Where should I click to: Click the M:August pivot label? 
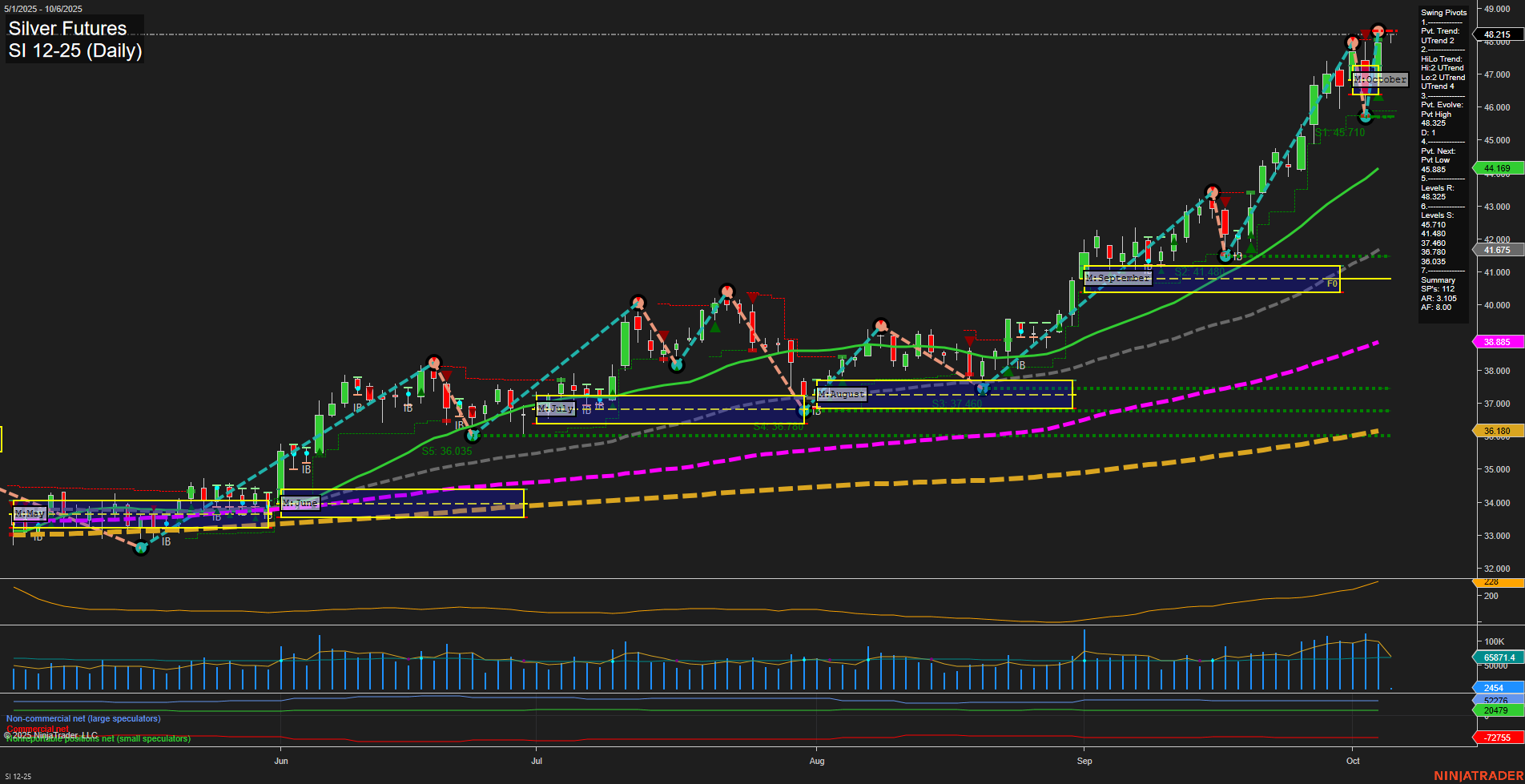[x=840, y=393]
